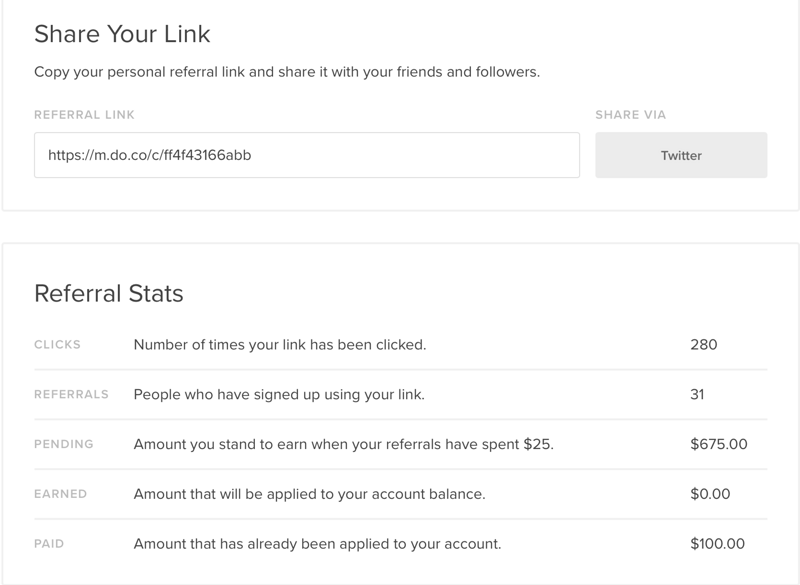Select the PAID row label
The image size is (800, 585).
click(50, 544)
